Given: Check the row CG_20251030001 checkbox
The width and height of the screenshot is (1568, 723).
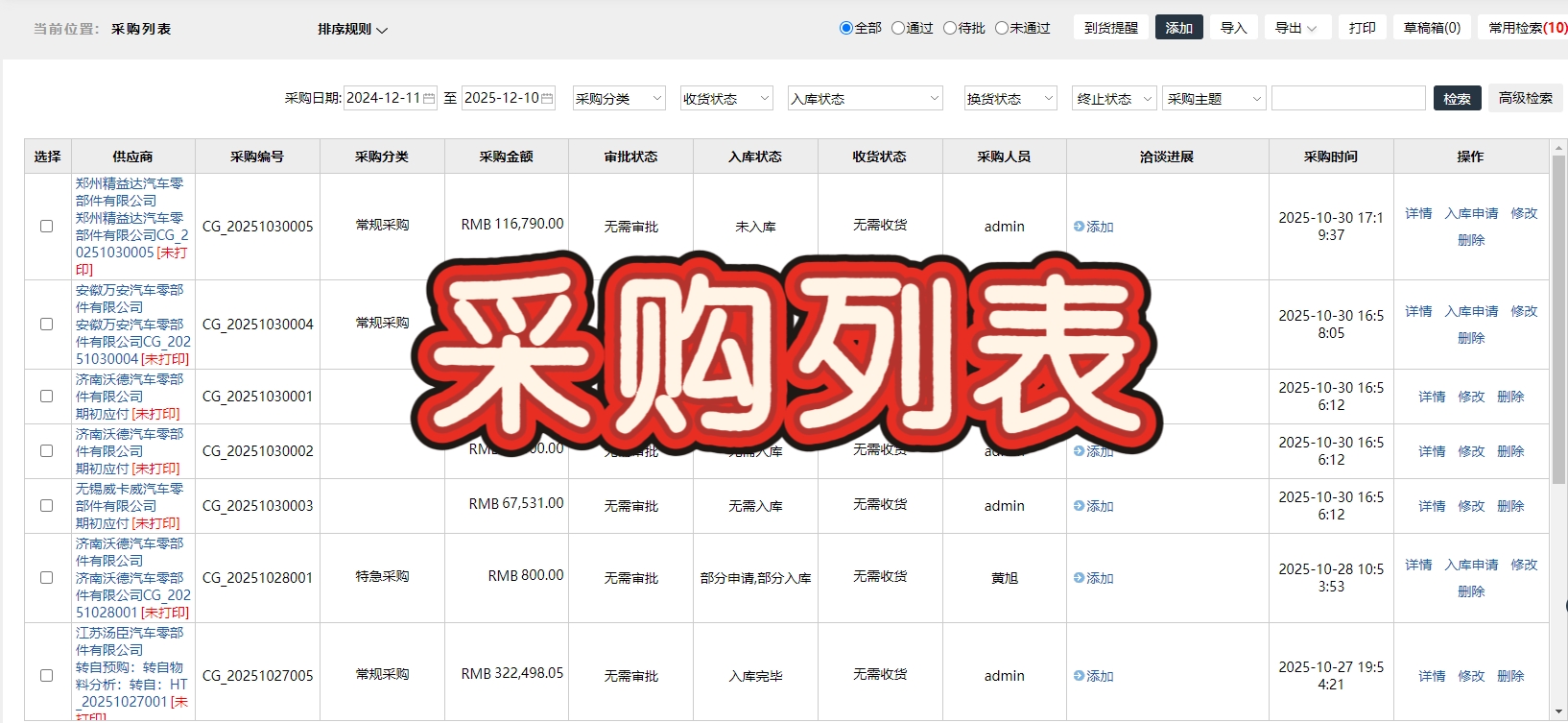Looking at the screenshot, I should click(46, 397).
